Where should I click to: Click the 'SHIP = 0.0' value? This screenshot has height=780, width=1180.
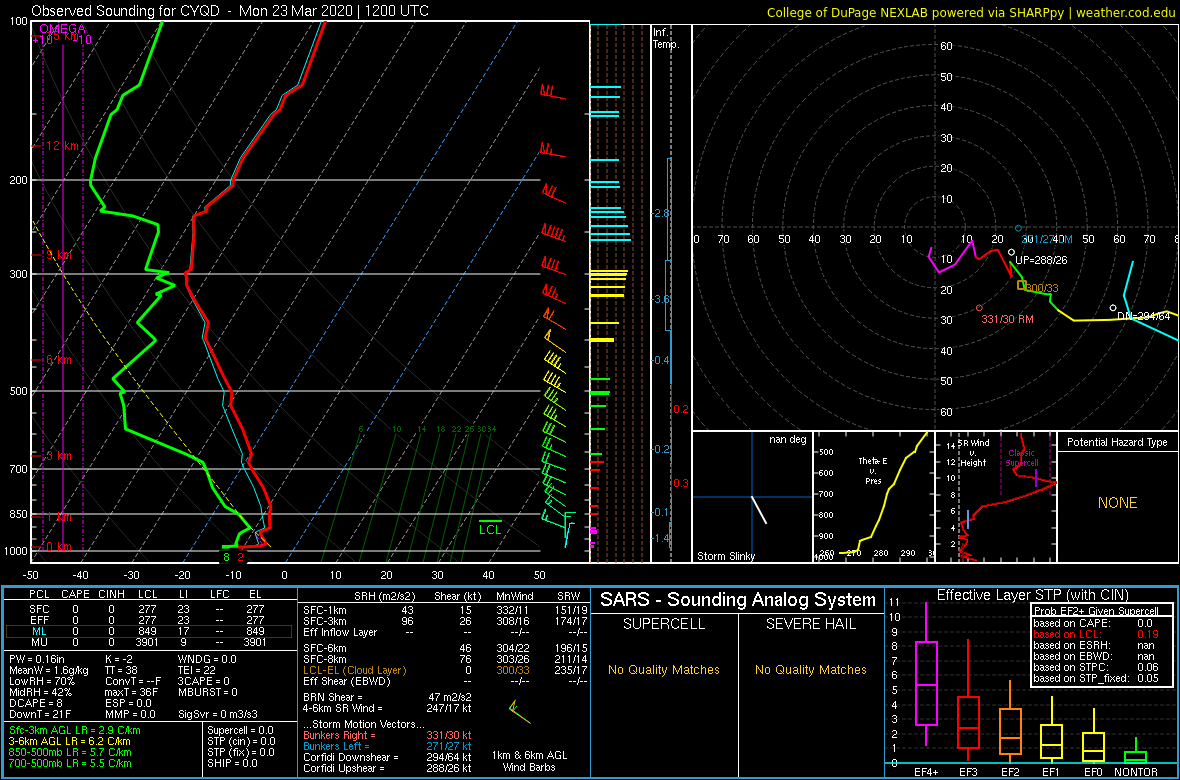pos(233,763)
